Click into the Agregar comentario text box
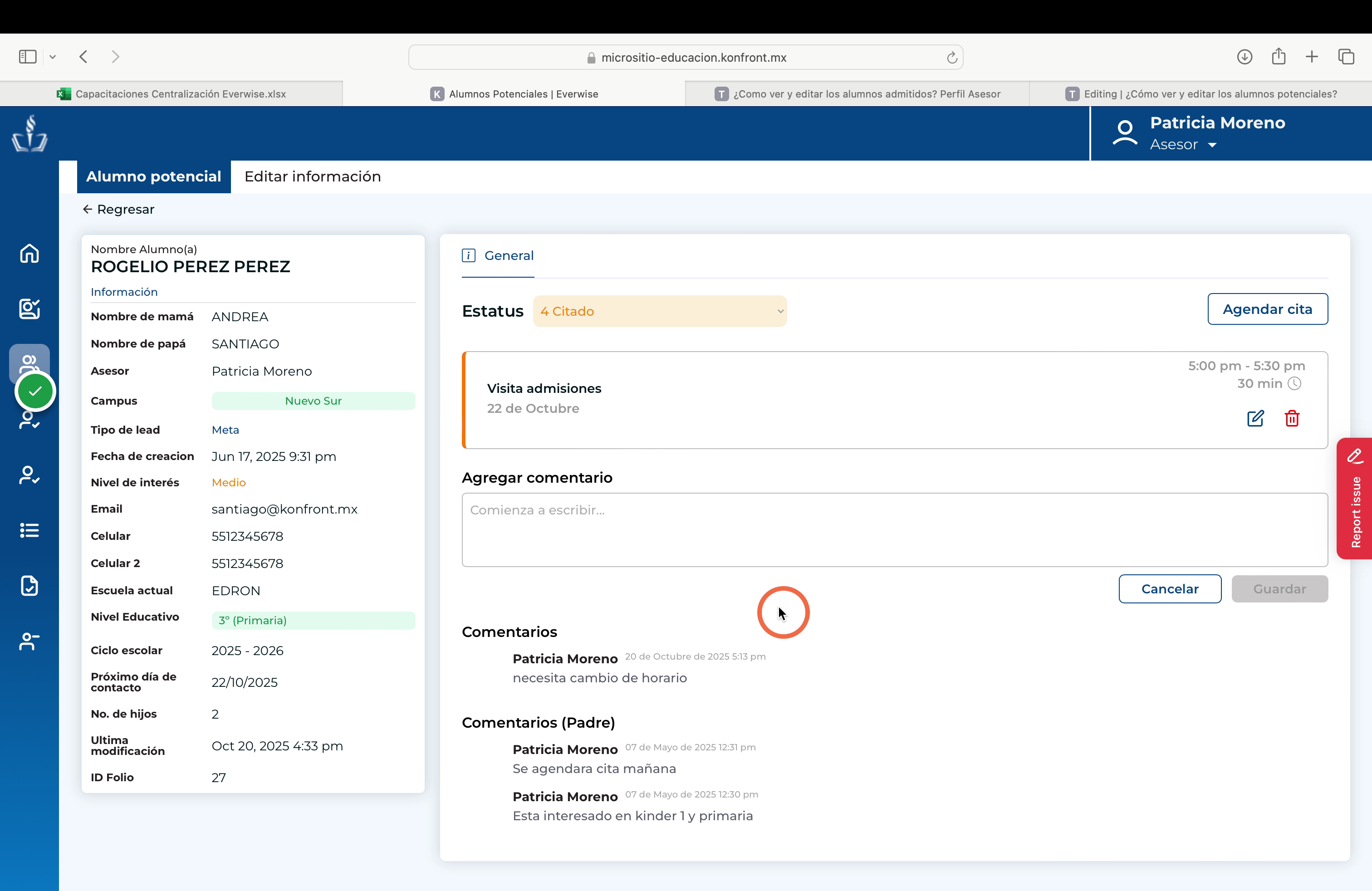The image size is (1372, 891). pyautogui.click(x=895, y=529)
